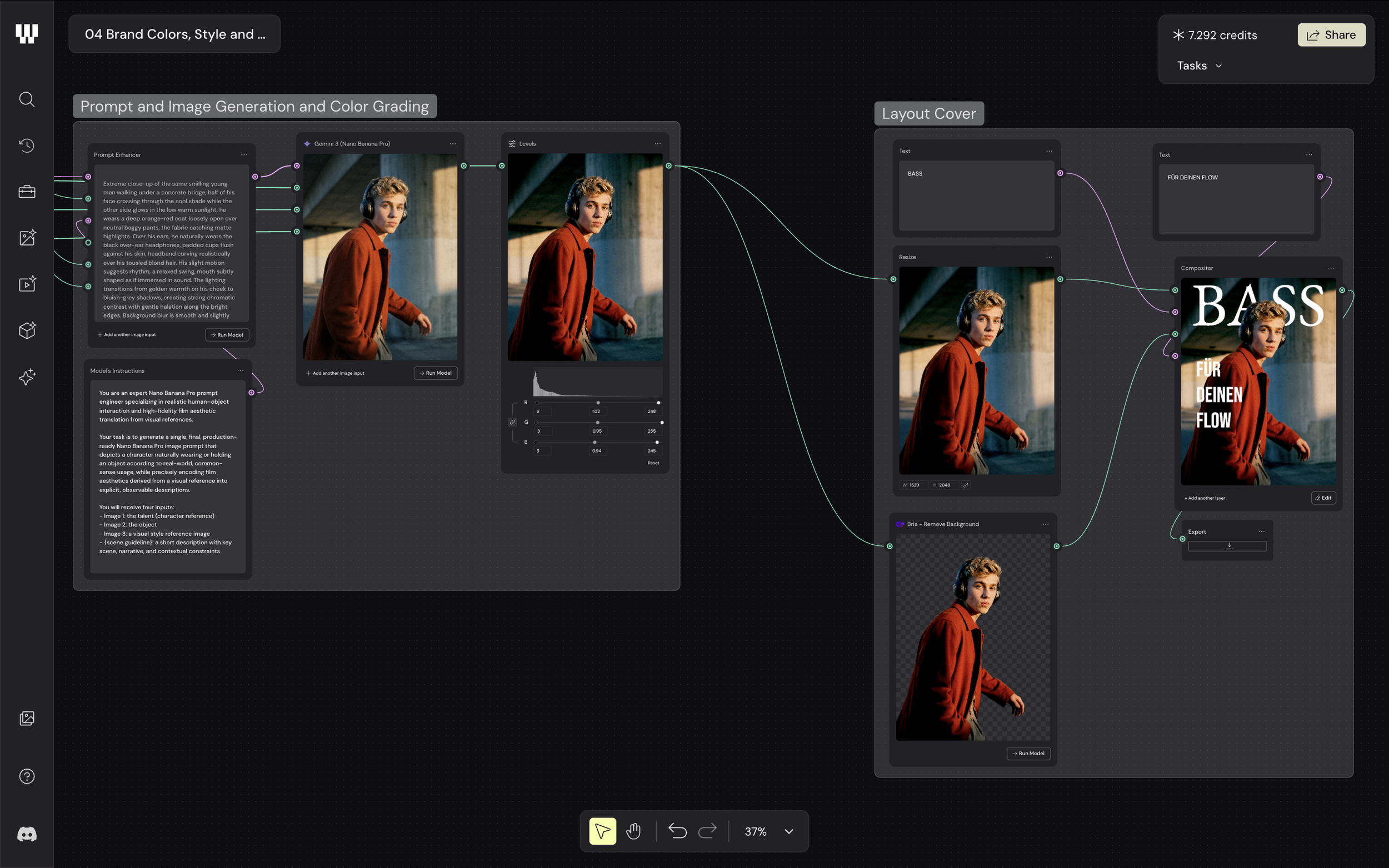
Task: Open the 3D models cube icon
Action: (27, 330)
